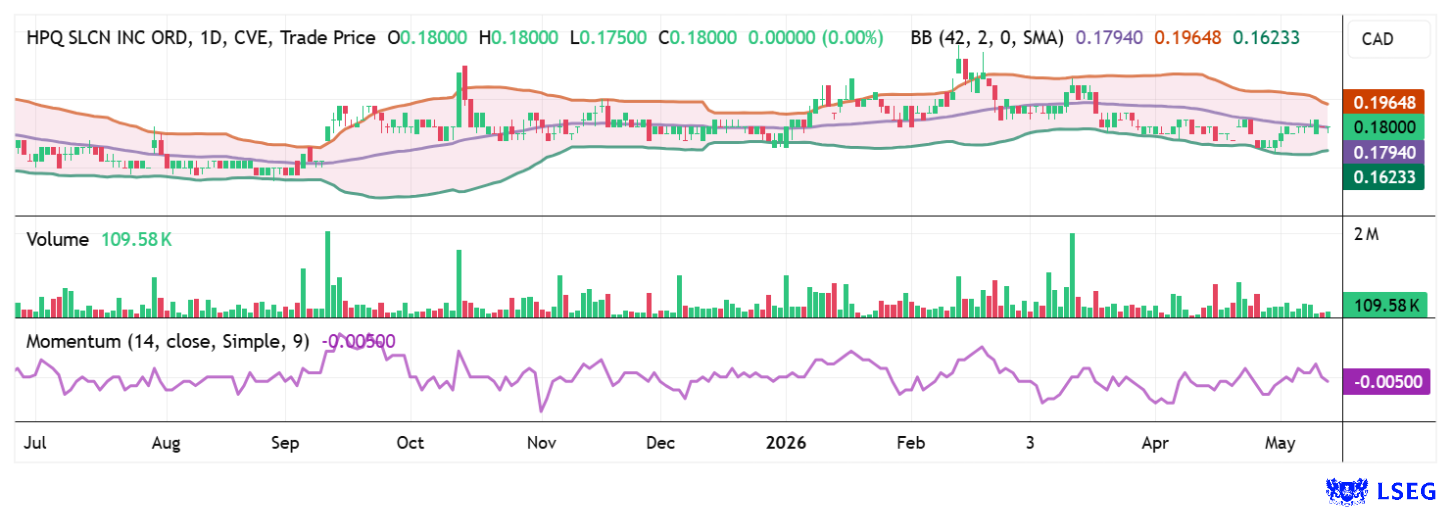
Task: Click the Jul label on time axis
Action: pyautogui.click(x=35, y=442)
